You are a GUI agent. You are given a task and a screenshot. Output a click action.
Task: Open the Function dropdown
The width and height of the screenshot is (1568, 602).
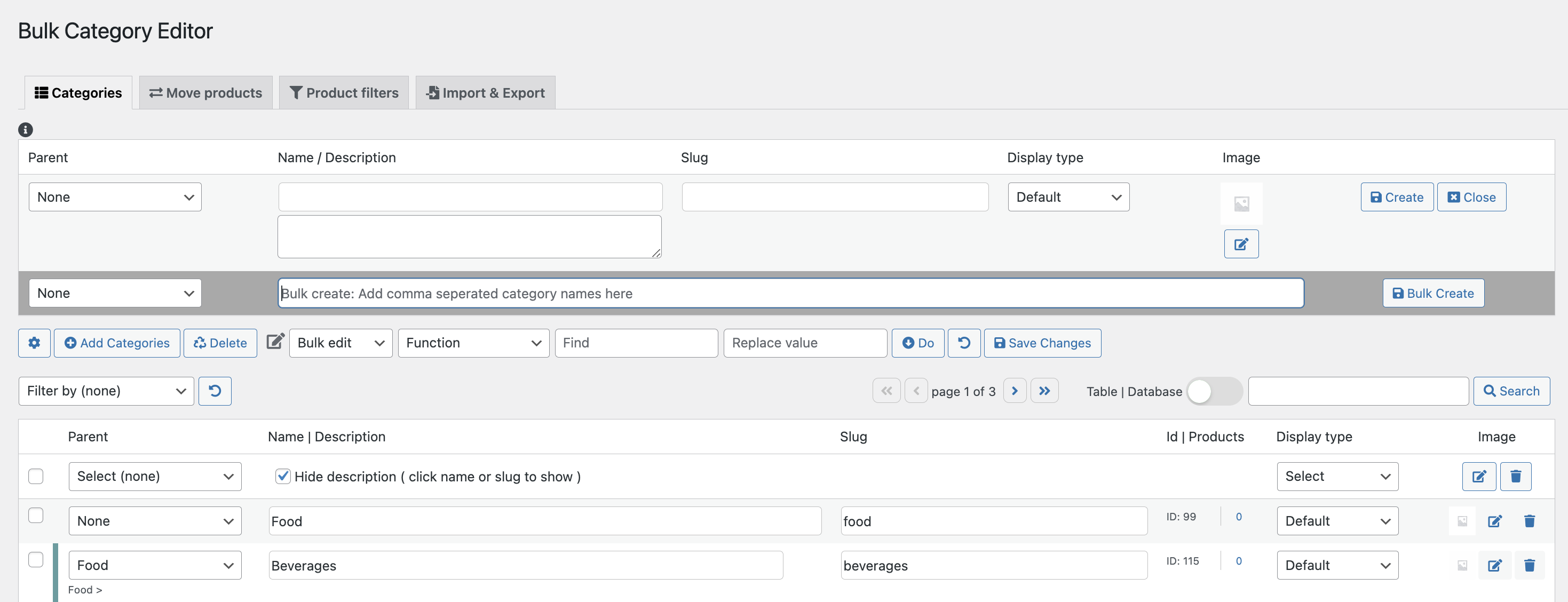pyautogui.click(x=473, y=343)
